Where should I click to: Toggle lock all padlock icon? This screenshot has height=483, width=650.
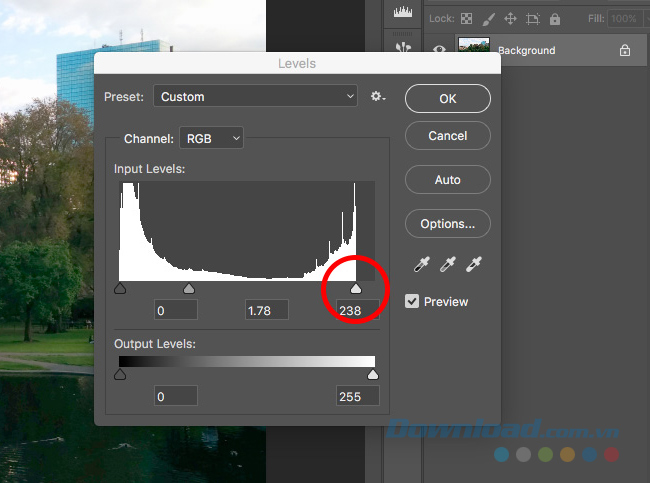click(555, 19)
